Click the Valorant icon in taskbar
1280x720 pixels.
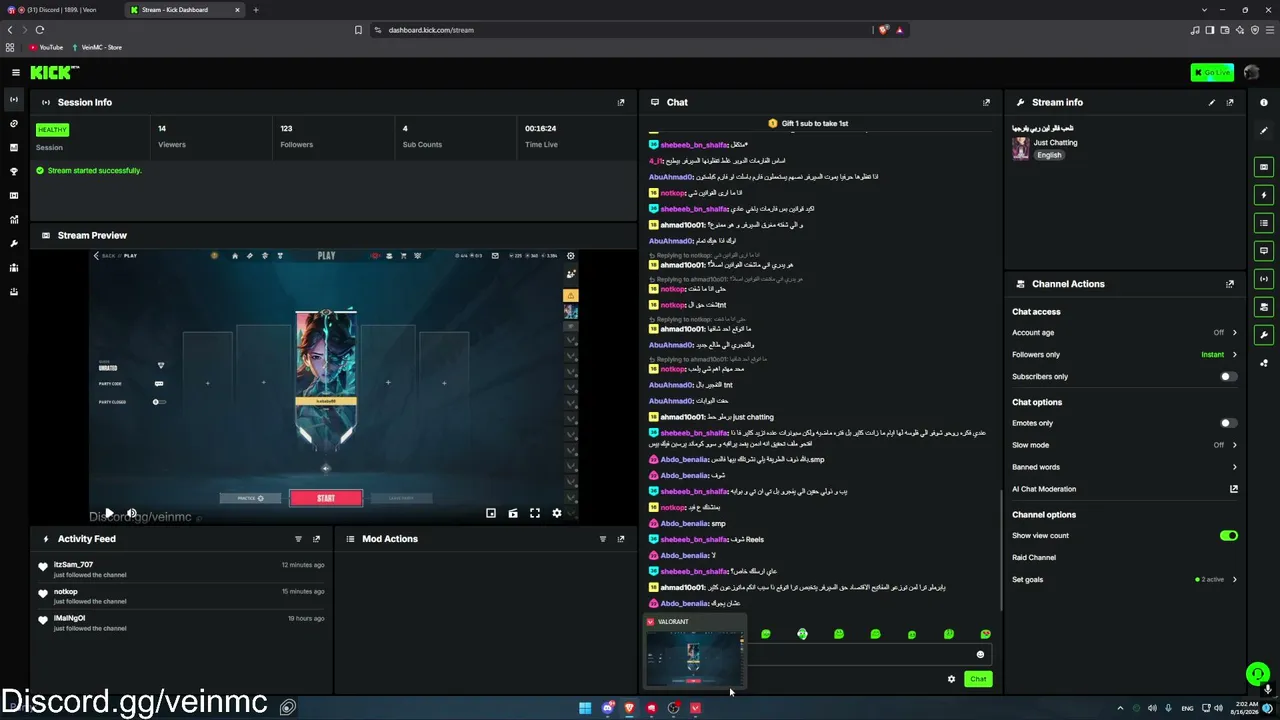pos(696,708)
